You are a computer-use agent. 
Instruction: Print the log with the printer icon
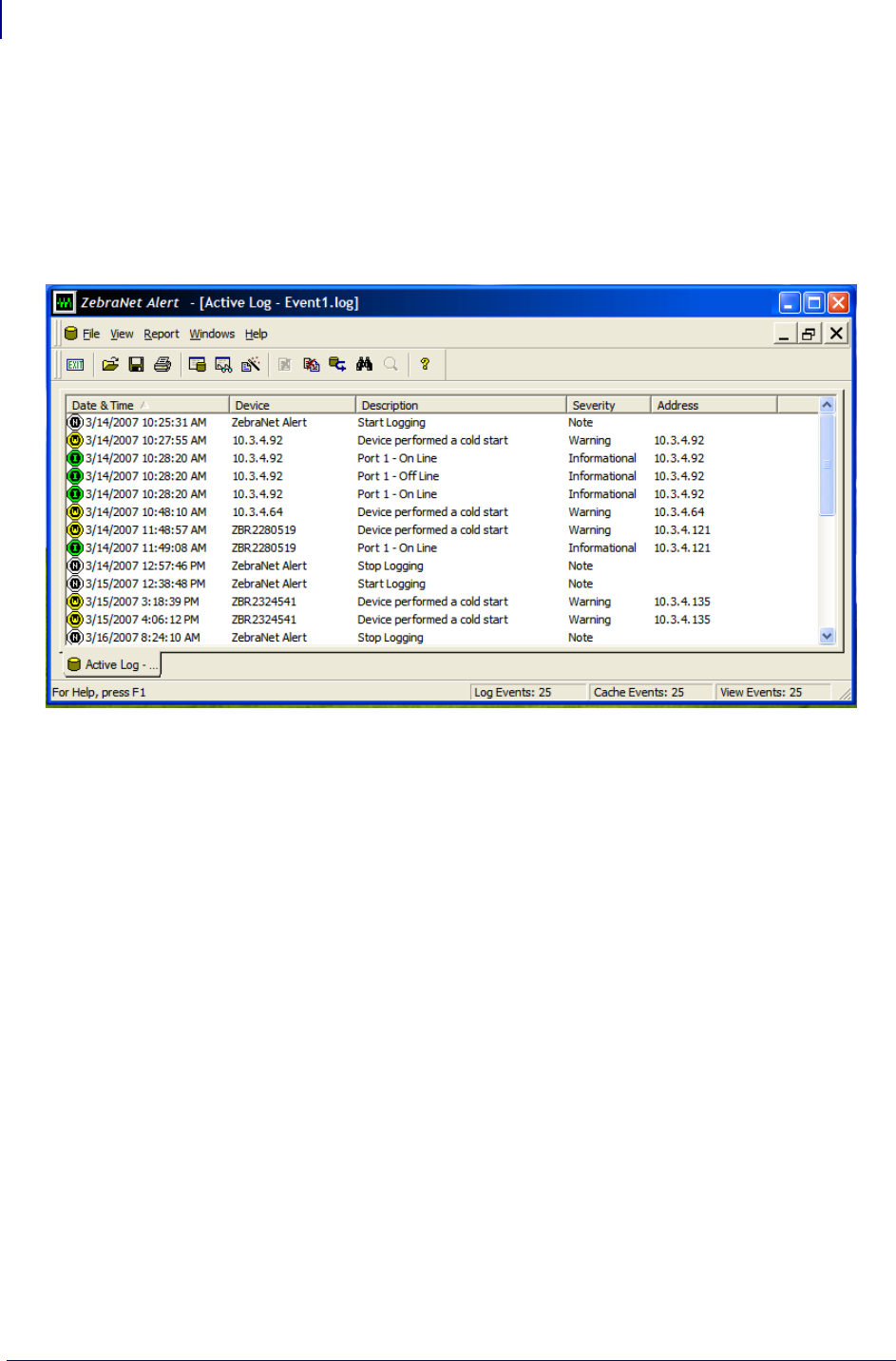(x=162, y=364)
